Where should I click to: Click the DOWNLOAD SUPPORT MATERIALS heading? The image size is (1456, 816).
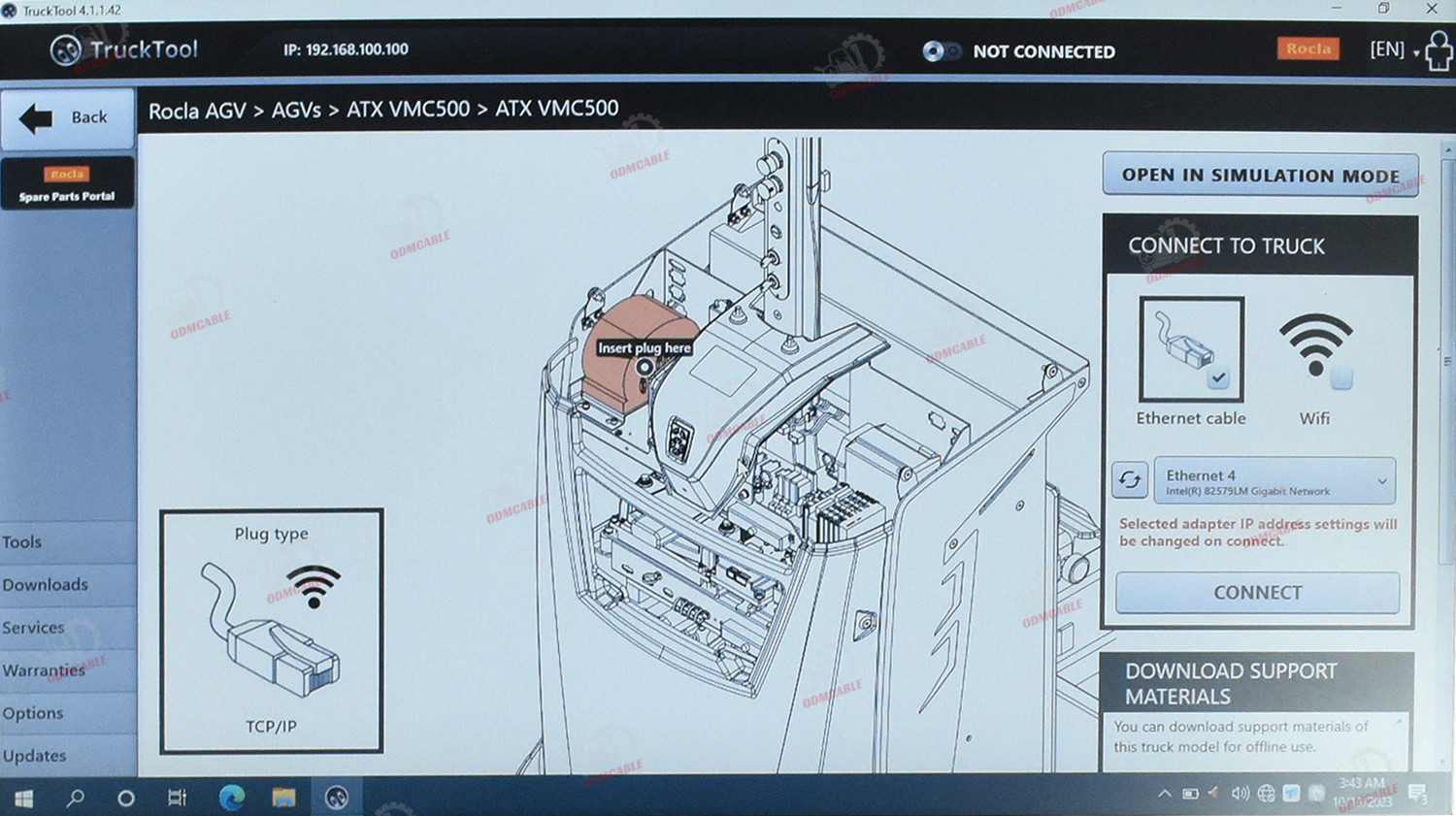tap(1231, 684)
